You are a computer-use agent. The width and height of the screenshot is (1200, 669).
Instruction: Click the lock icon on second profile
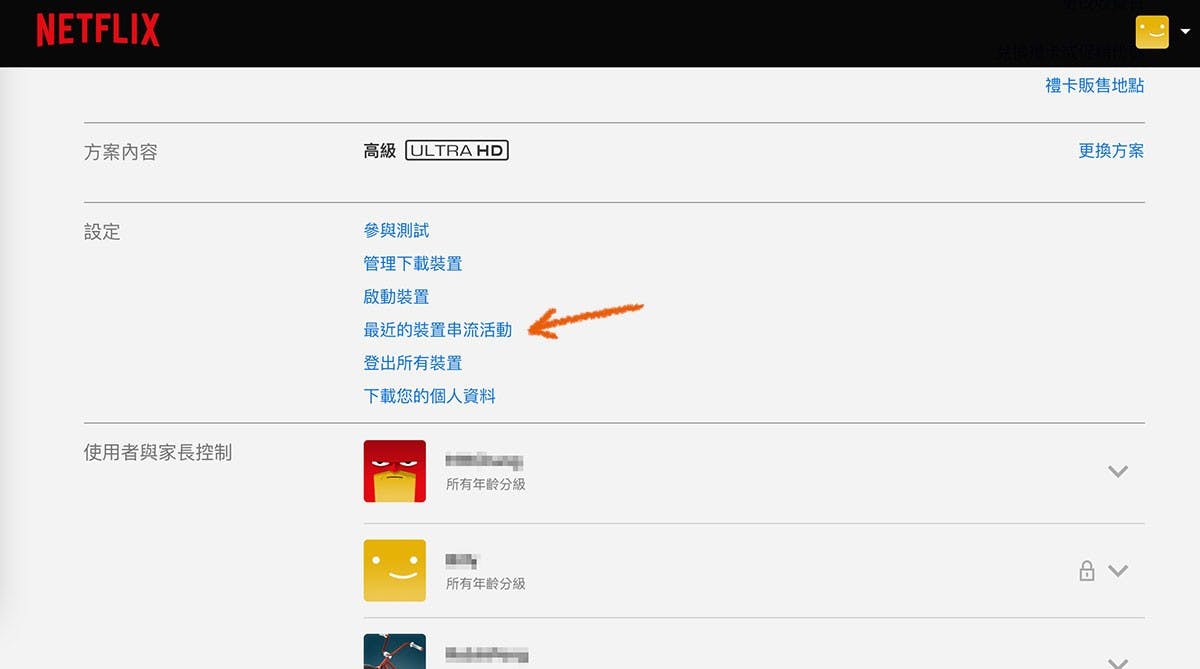(1086, 571)
